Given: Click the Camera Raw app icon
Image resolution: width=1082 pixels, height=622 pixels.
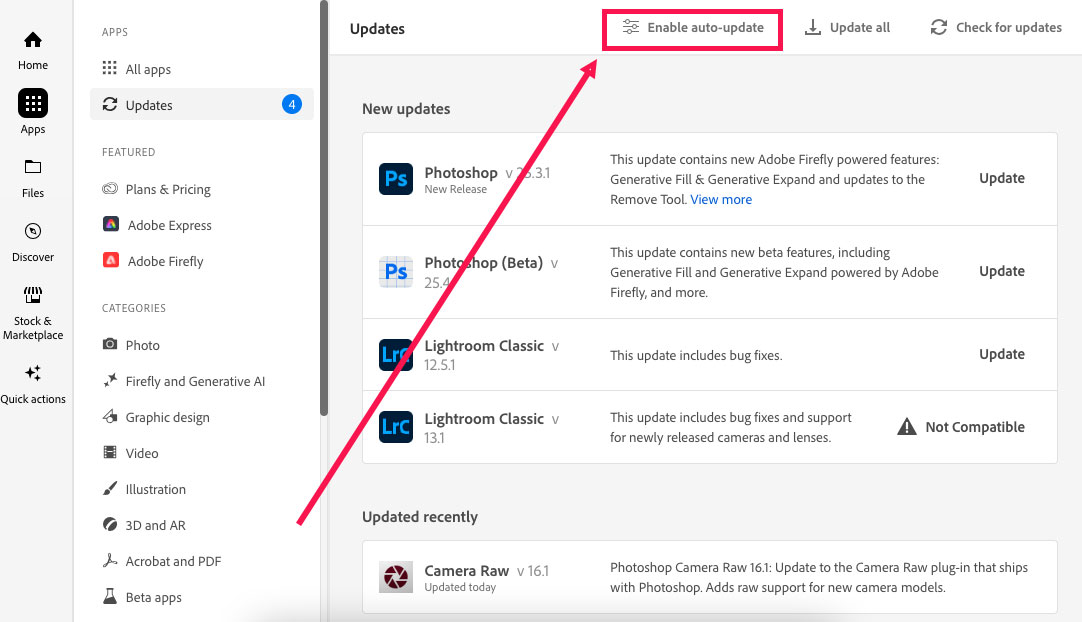Looking at the screenshot, I should pos(396,578).
